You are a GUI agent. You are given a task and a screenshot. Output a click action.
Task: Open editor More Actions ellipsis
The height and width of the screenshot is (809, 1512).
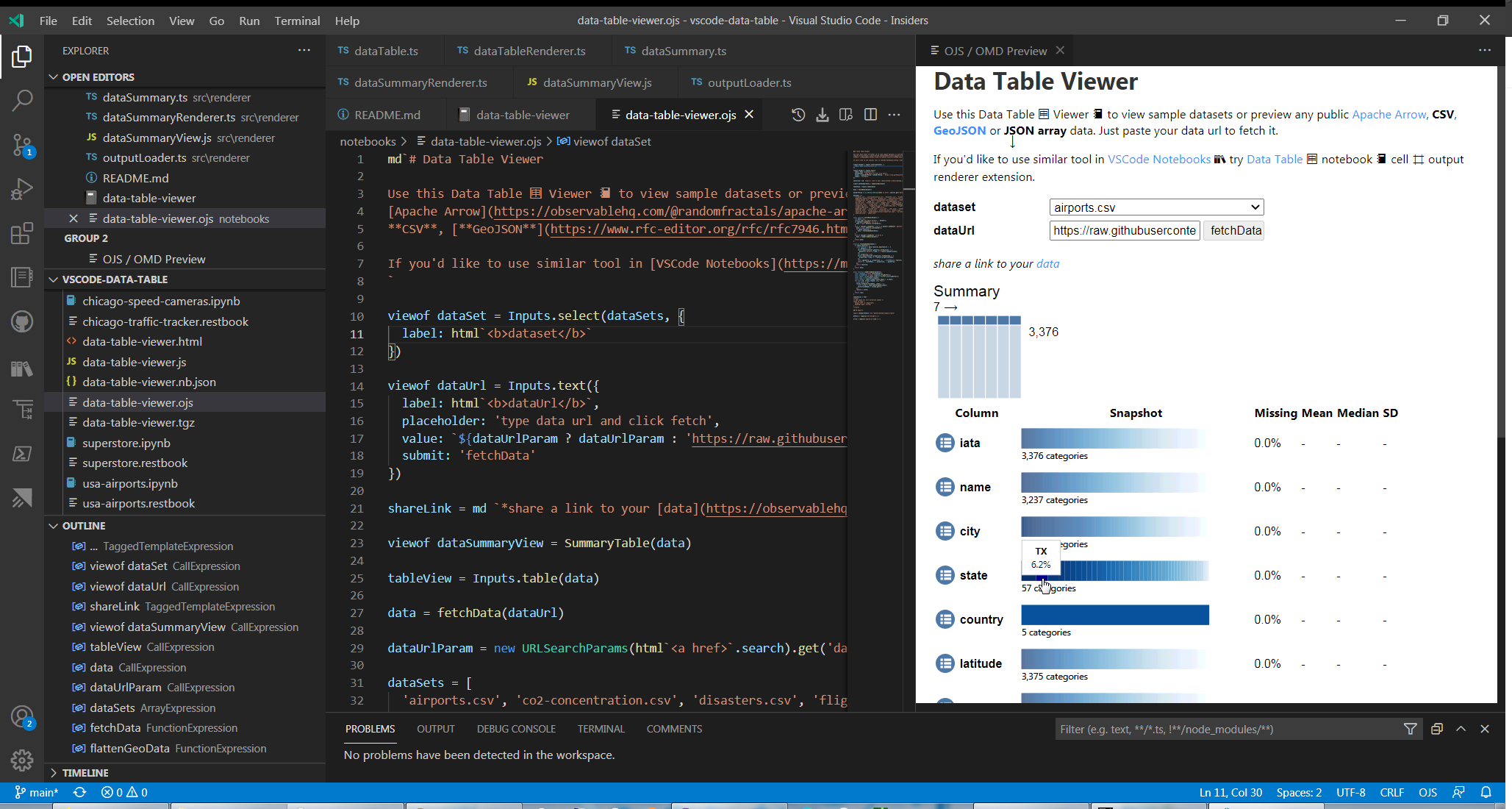tap(894, 115)
